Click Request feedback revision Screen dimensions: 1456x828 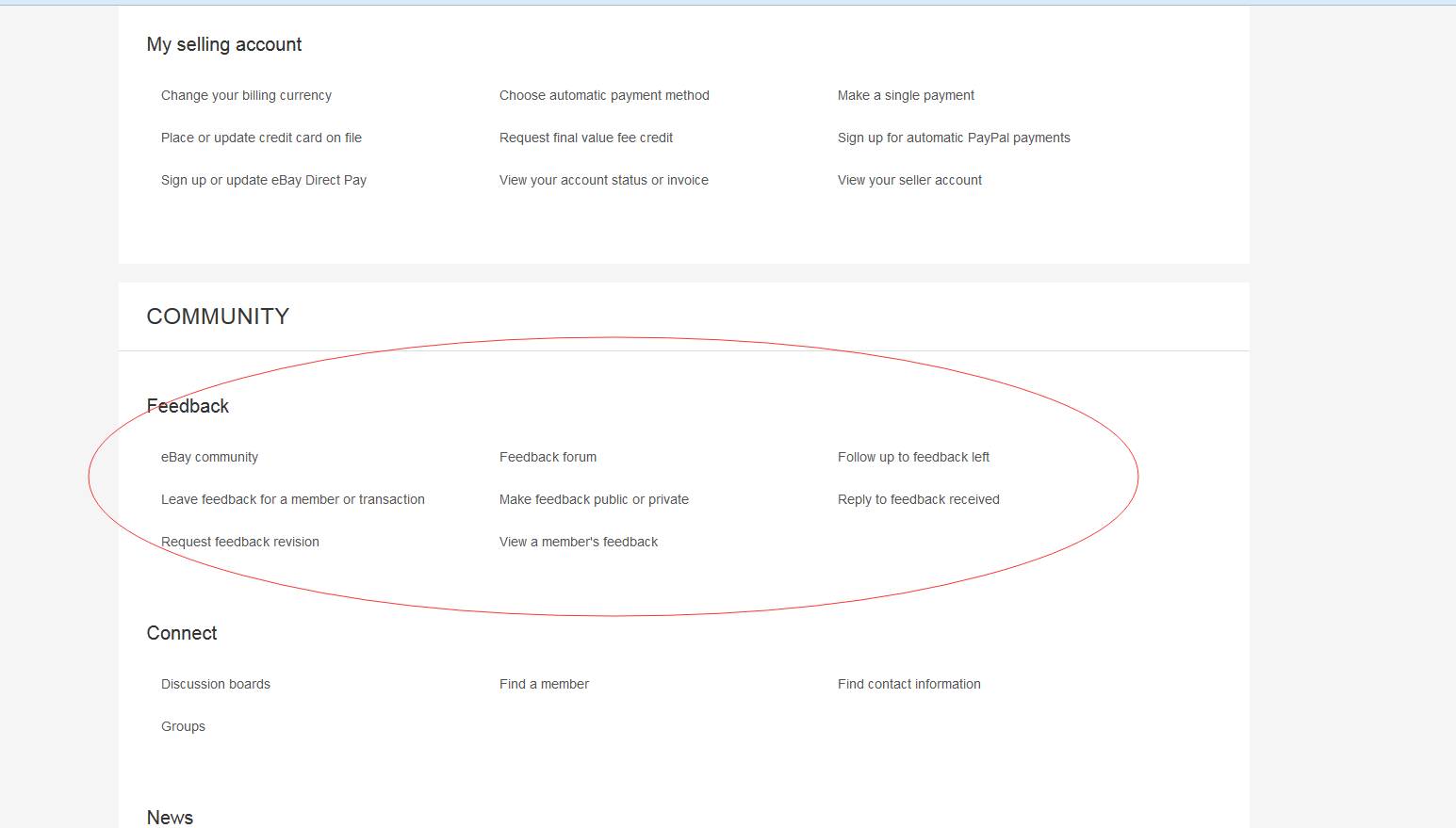coord(240,542)
